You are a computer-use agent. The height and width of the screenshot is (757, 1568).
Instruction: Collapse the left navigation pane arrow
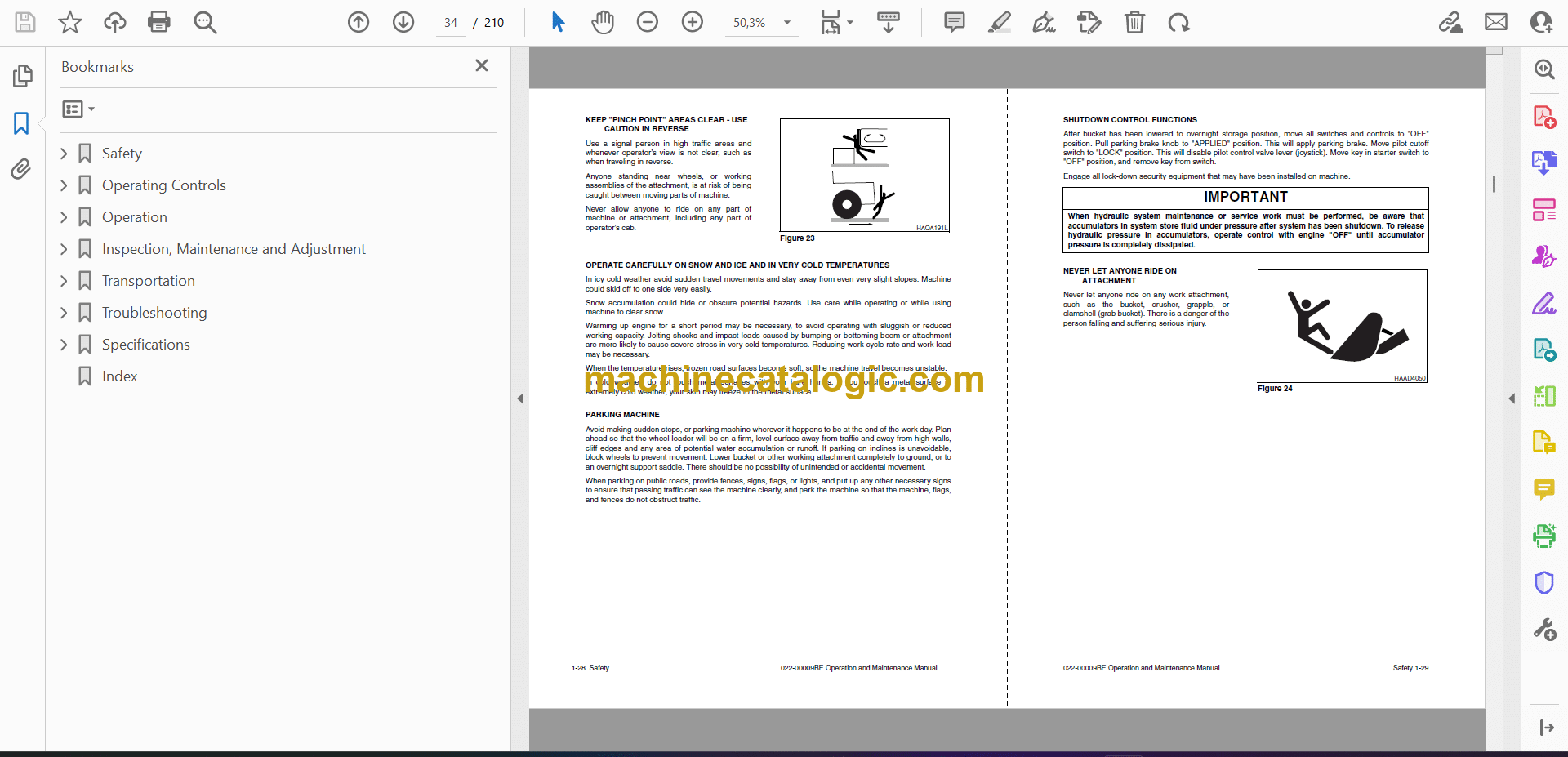click(x=520, y=399)
